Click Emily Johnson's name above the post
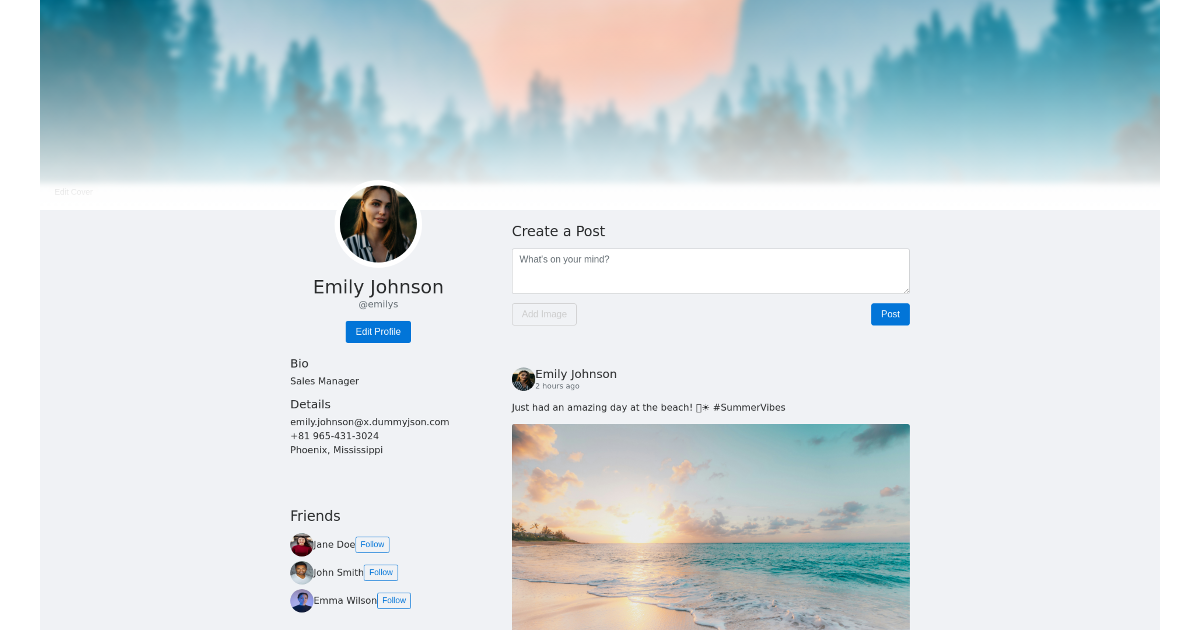 coord(575,373)
